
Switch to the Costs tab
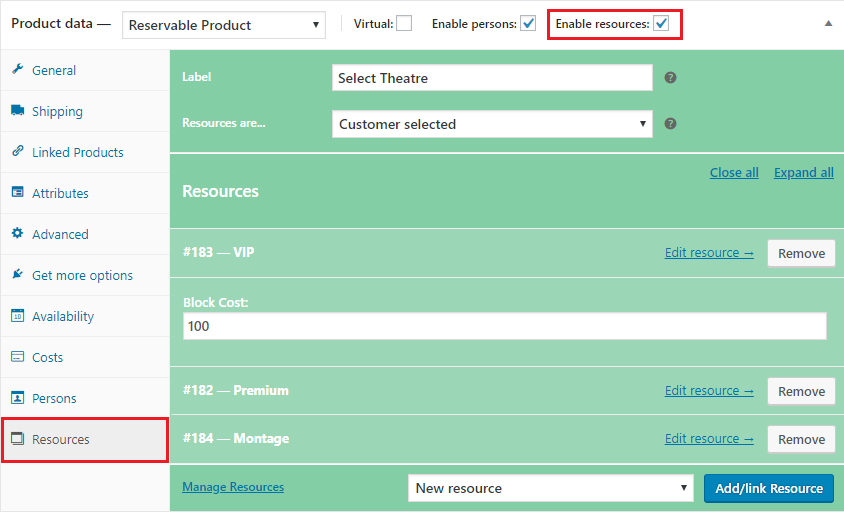tap(47, 357)
